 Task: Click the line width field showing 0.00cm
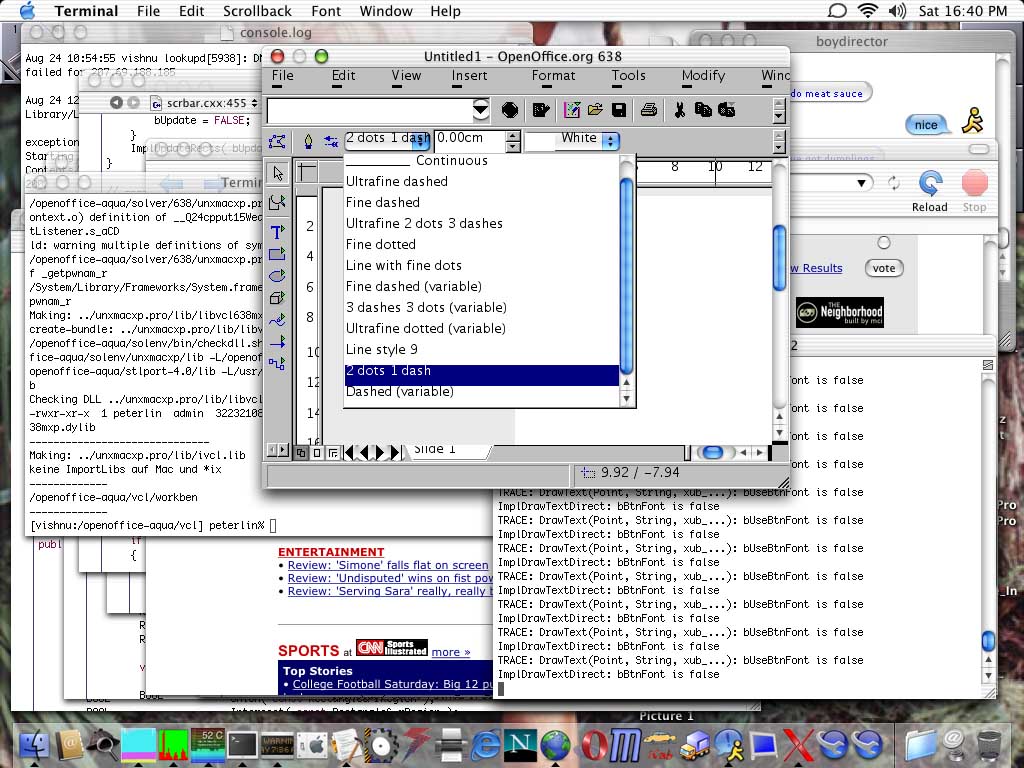point(470,140)
